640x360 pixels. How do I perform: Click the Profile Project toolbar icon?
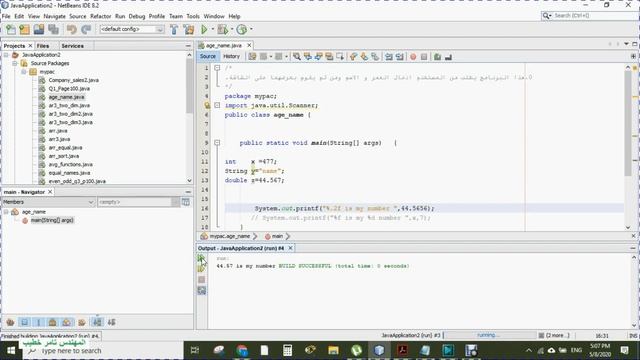tap(242, 29)
